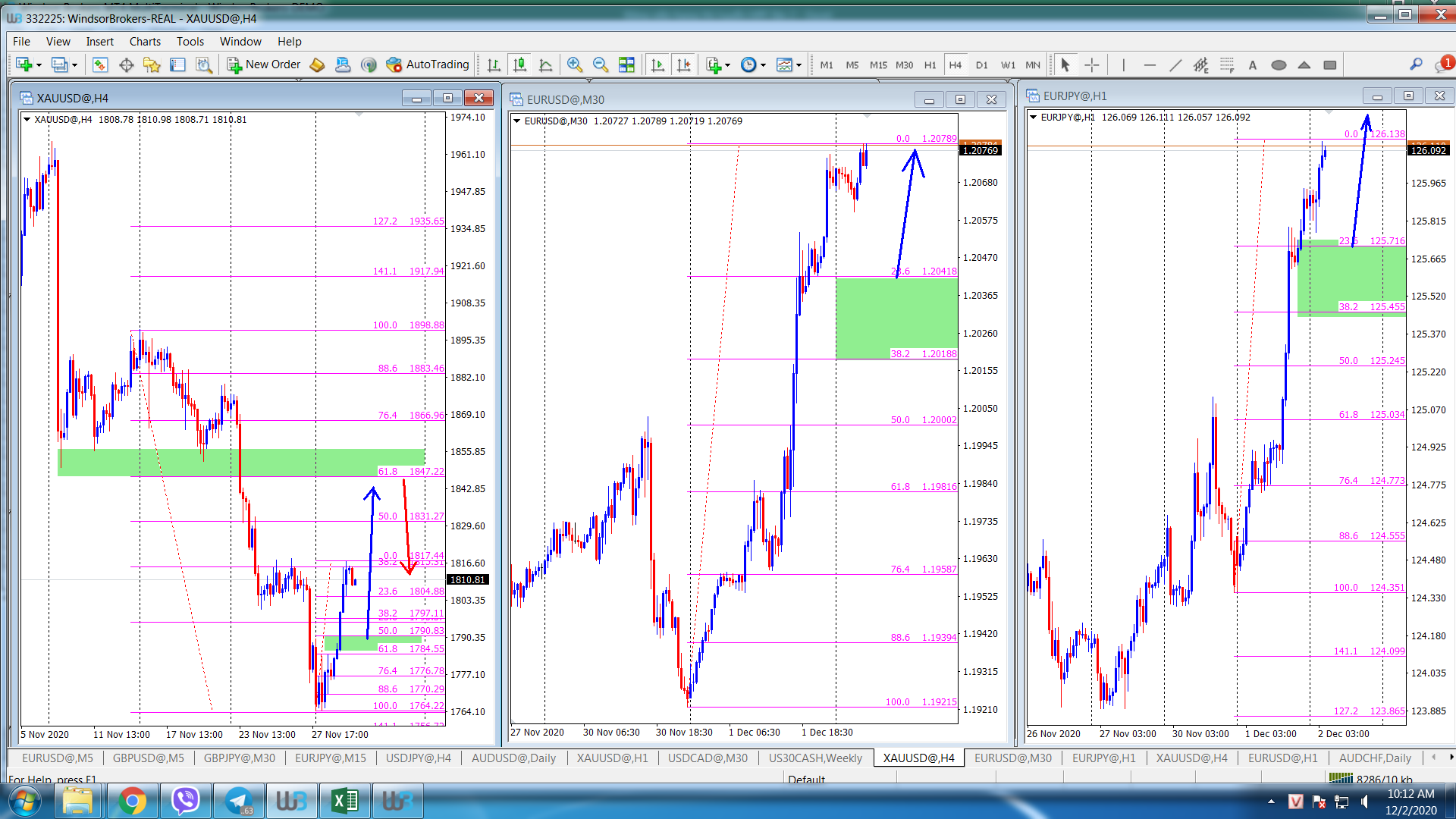
Task: Select the Crosshair tool
Action: click(x=1091, y=65)
